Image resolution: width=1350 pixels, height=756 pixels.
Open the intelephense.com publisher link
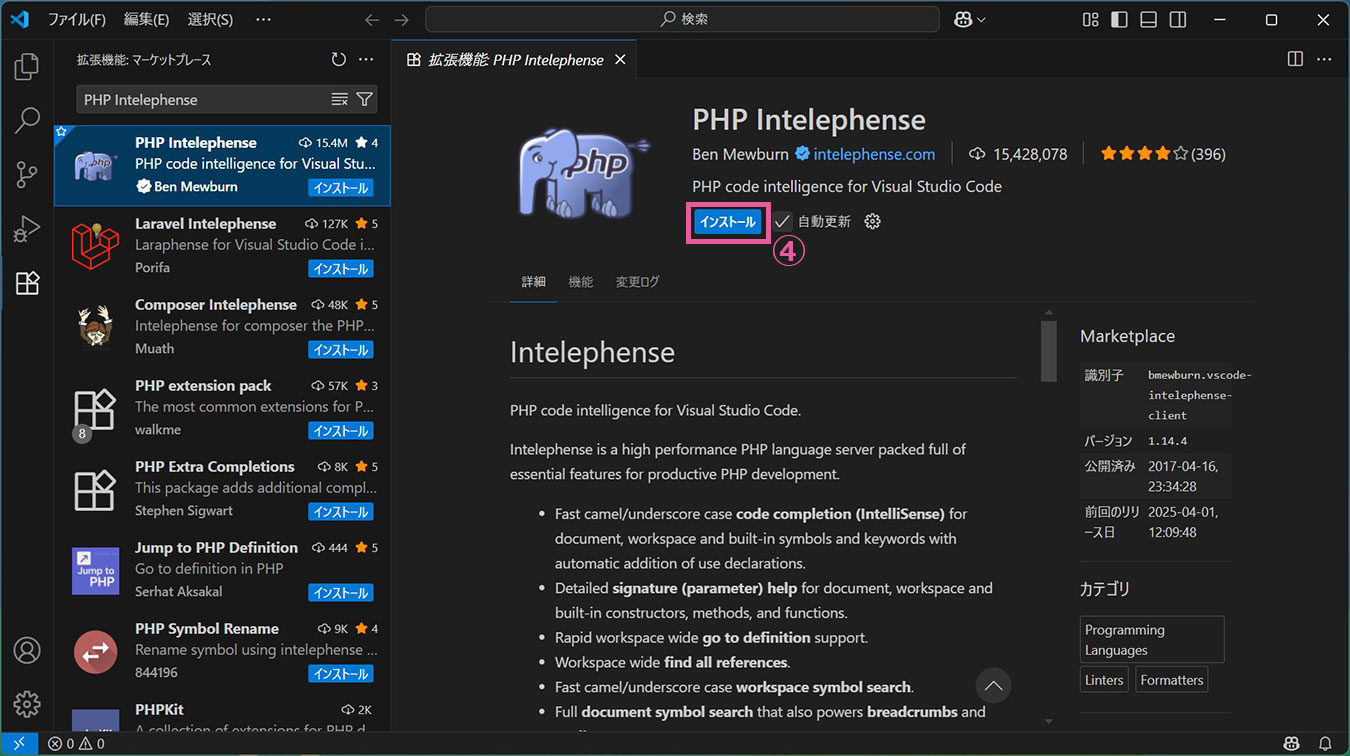coord(874,154)
